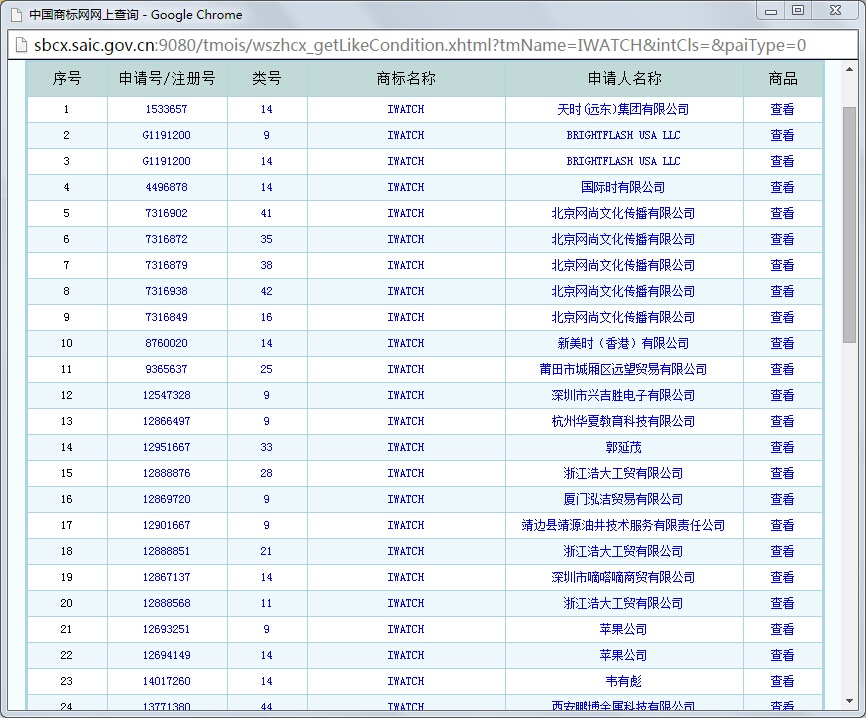Open applicant 国际时有限公司
This screenshot has height=718, width=866.
coord(623,187)
